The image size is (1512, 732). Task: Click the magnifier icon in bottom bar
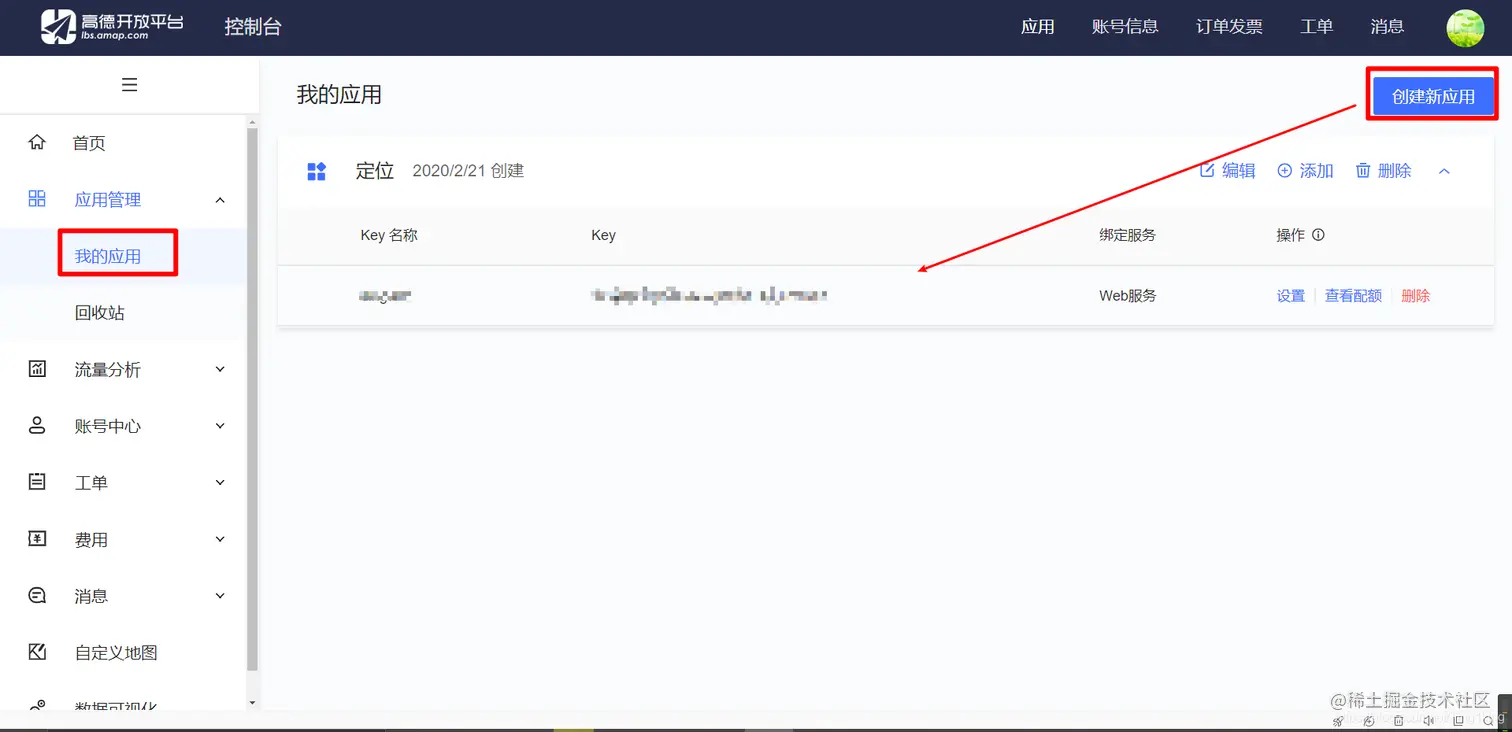(x=1489, y=721)
